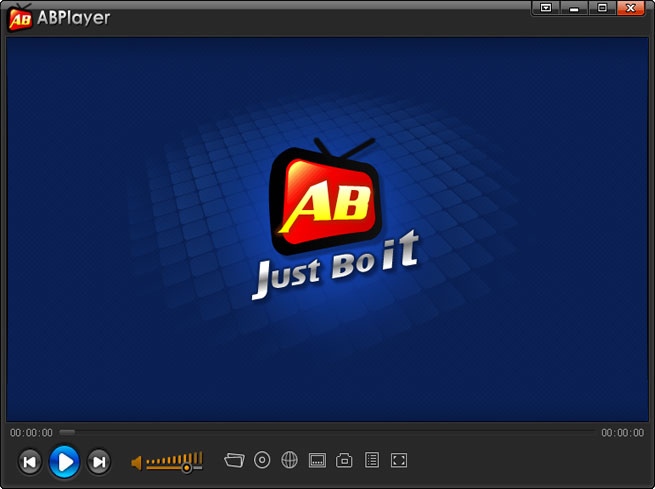The image size is (655, 489).
Task: Mute audio via the speaker icon
Action: coord(136,463)
